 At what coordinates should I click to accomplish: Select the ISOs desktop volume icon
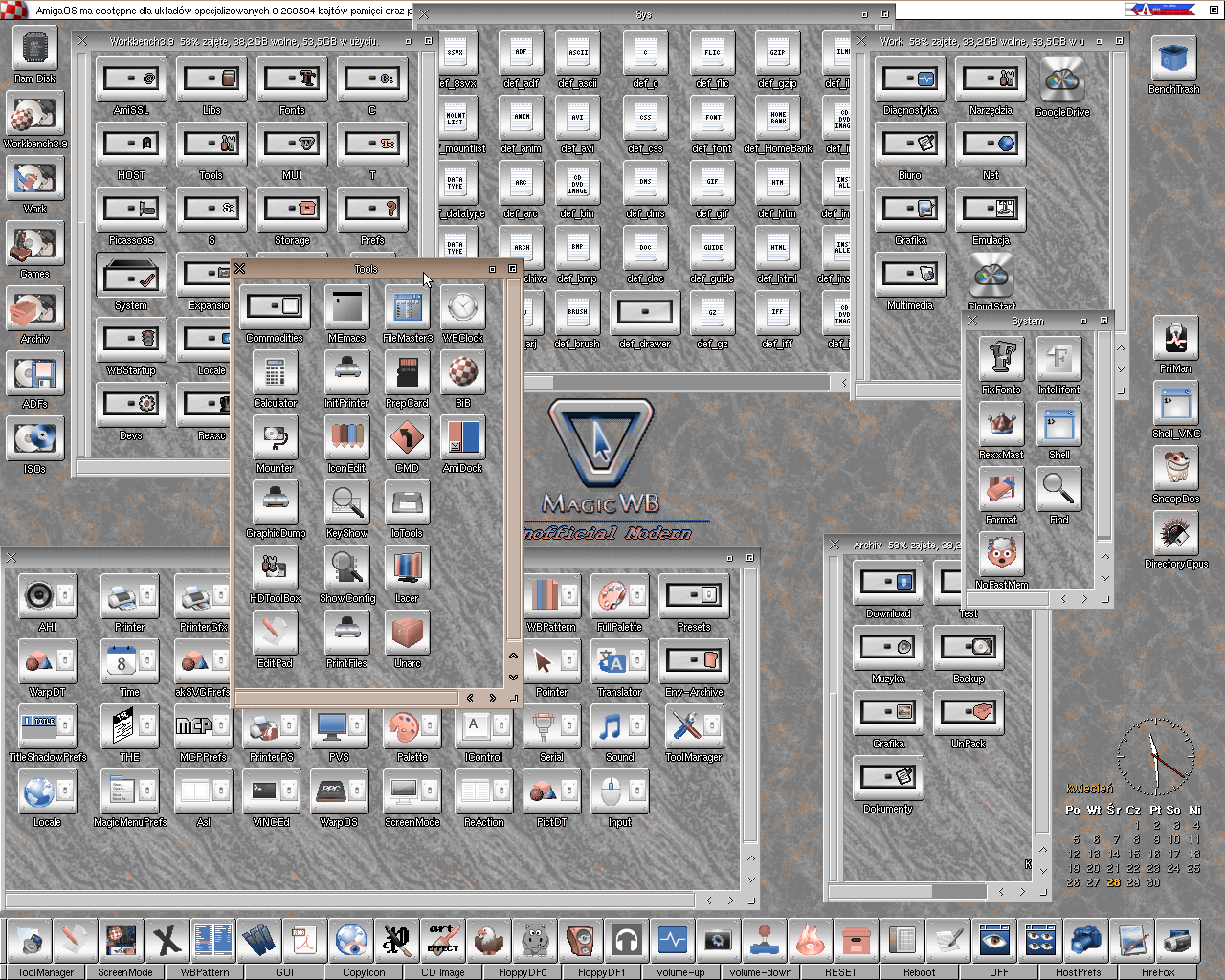click(34, 438)
